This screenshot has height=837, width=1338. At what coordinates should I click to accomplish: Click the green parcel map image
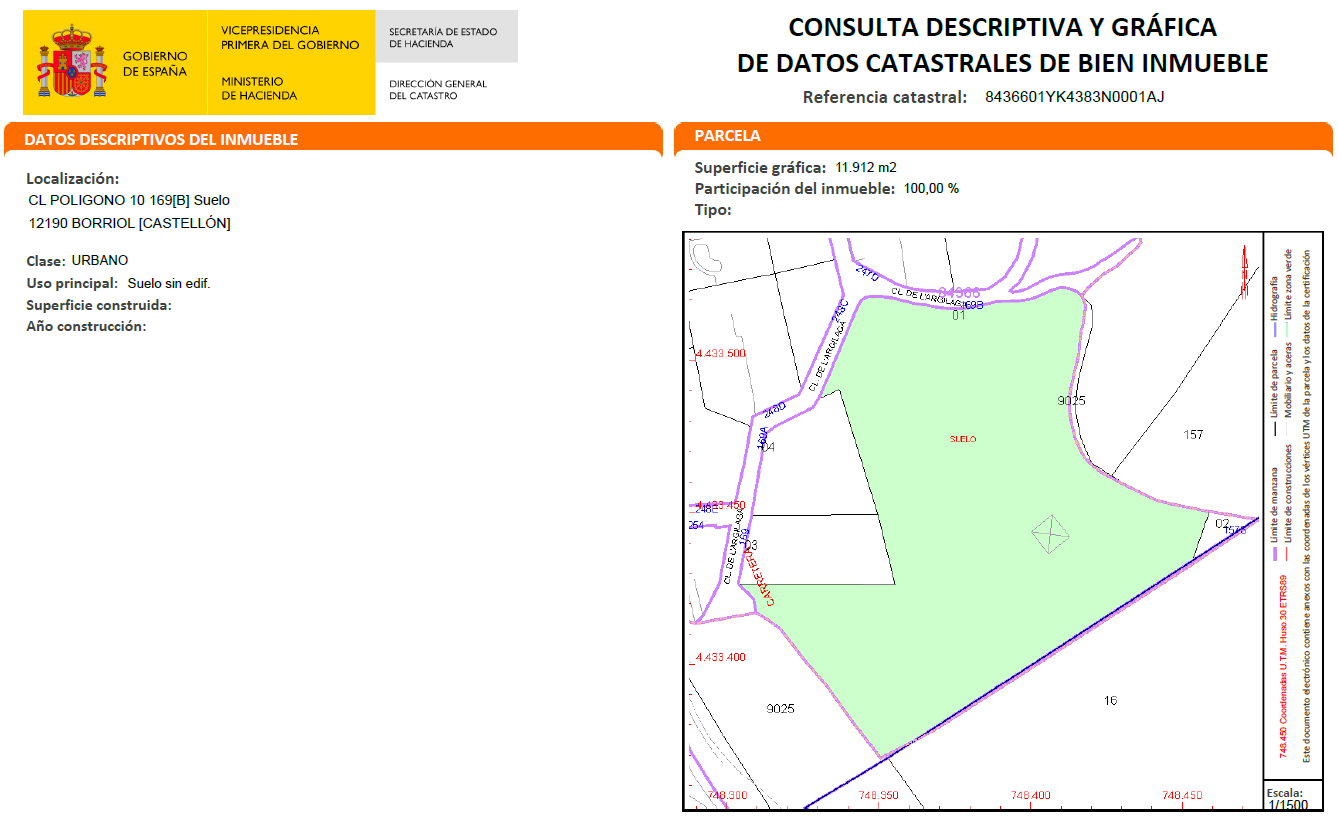[x=972, y=521]
